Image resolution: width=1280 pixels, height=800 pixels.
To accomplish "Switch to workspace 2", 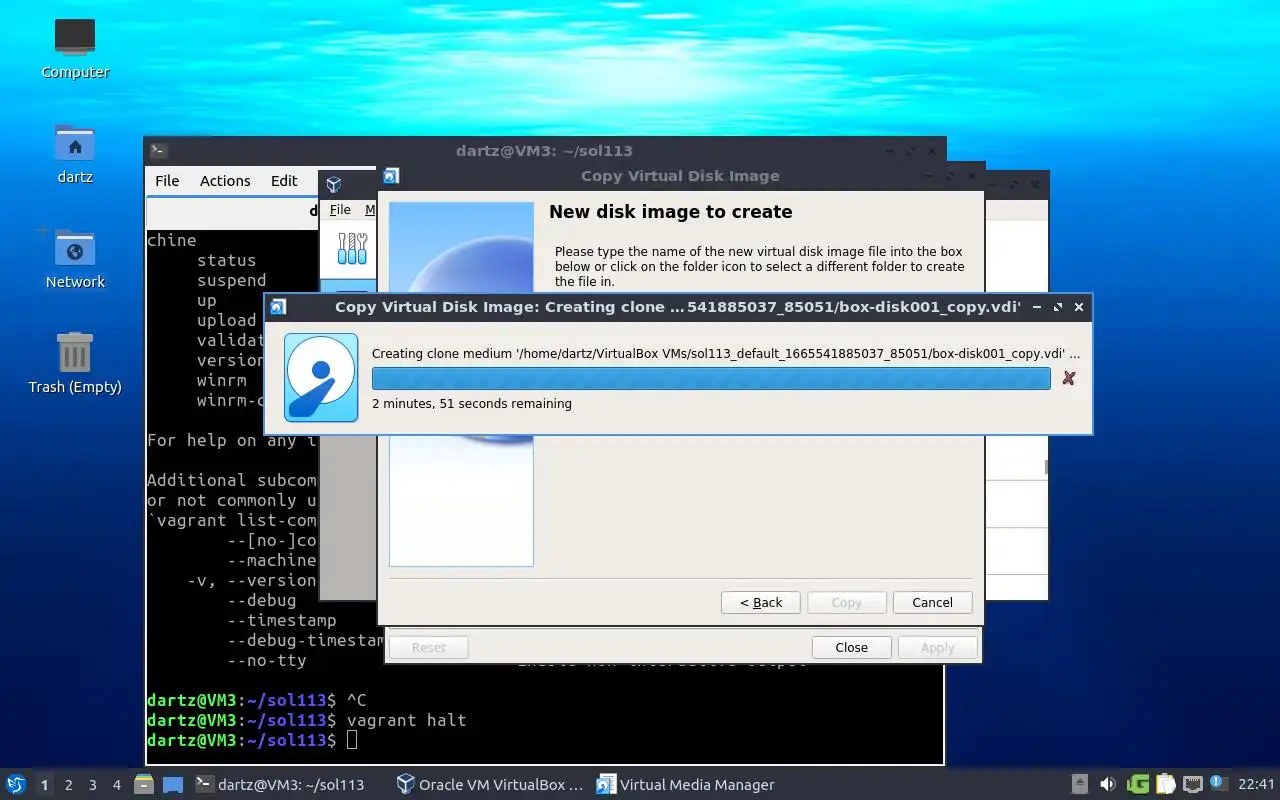I will pos(68,785).
